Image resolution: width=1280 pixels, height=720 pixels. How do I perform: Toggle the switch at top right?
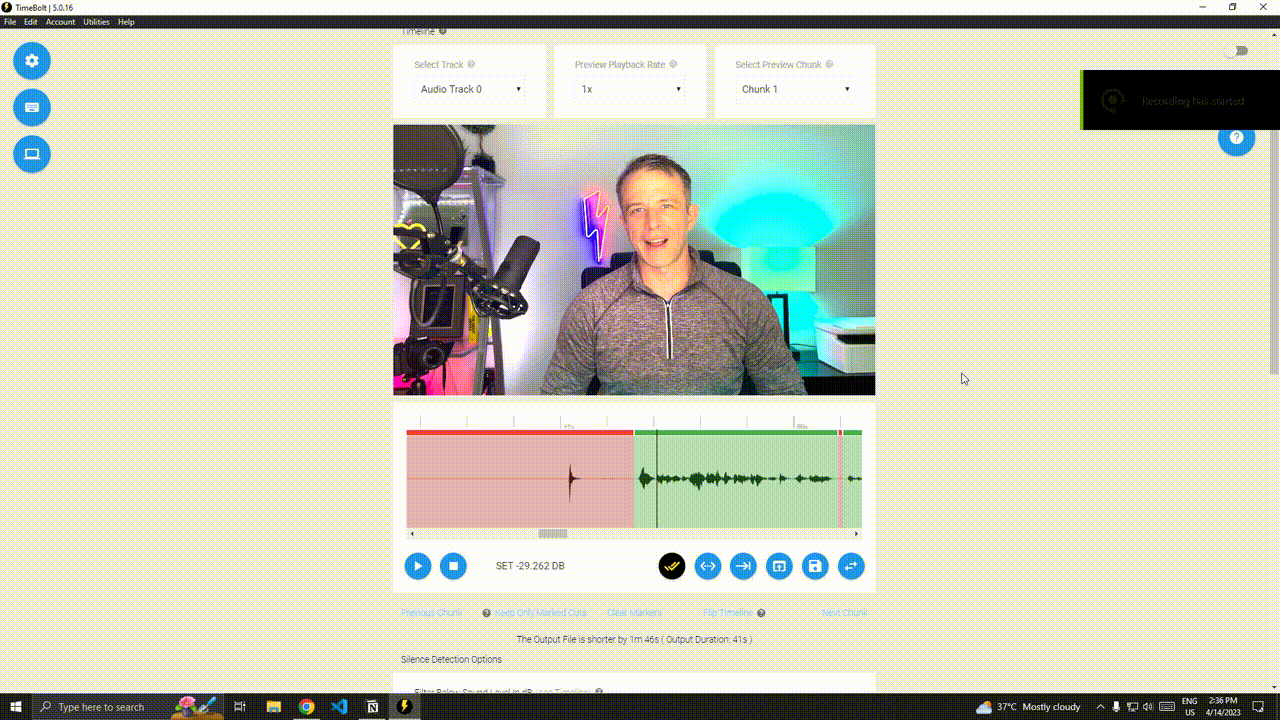coord(1237,51)
